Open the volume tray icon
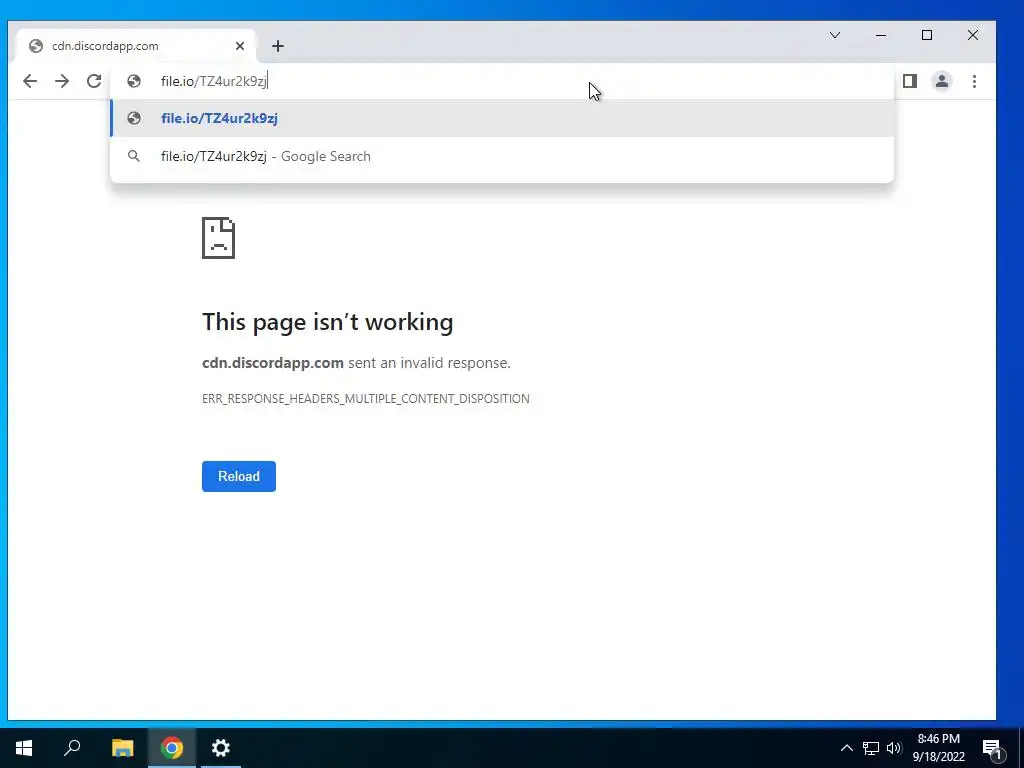 click(x=894, y=748)
